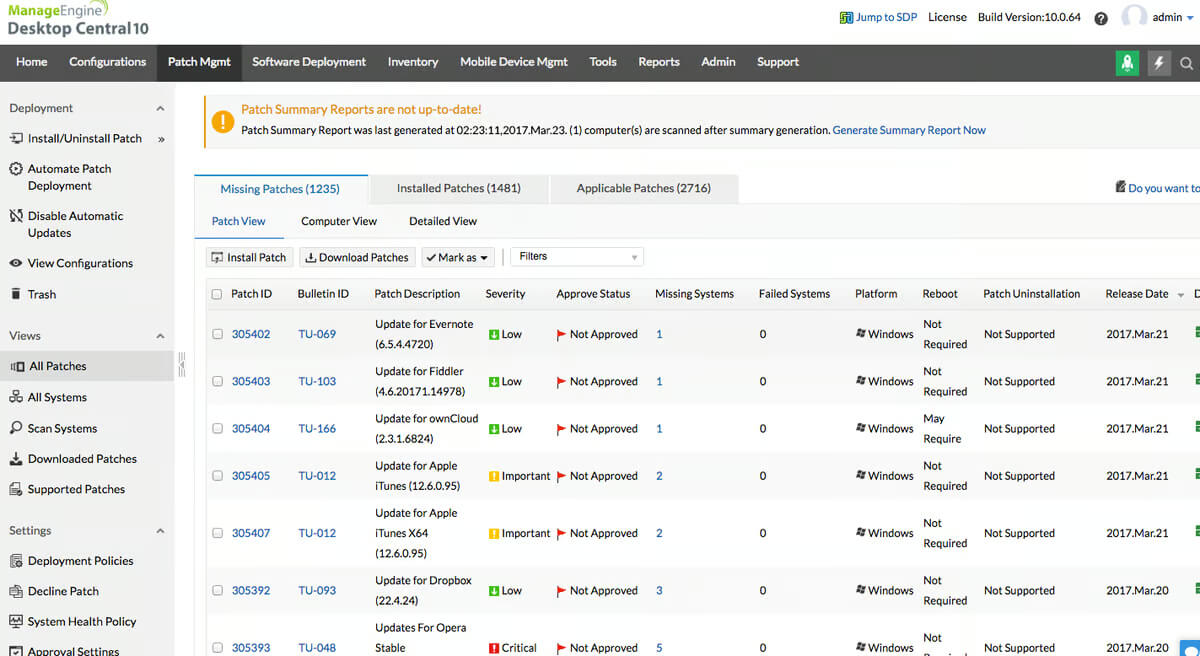Click the Install Patch button

coord(249,257)
